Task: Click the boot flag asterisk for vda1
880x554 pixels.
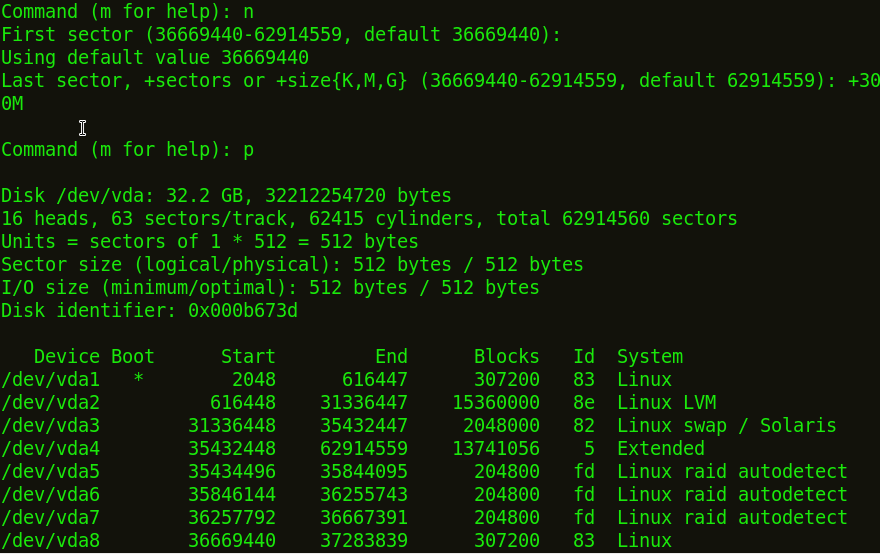Action: 139,379
